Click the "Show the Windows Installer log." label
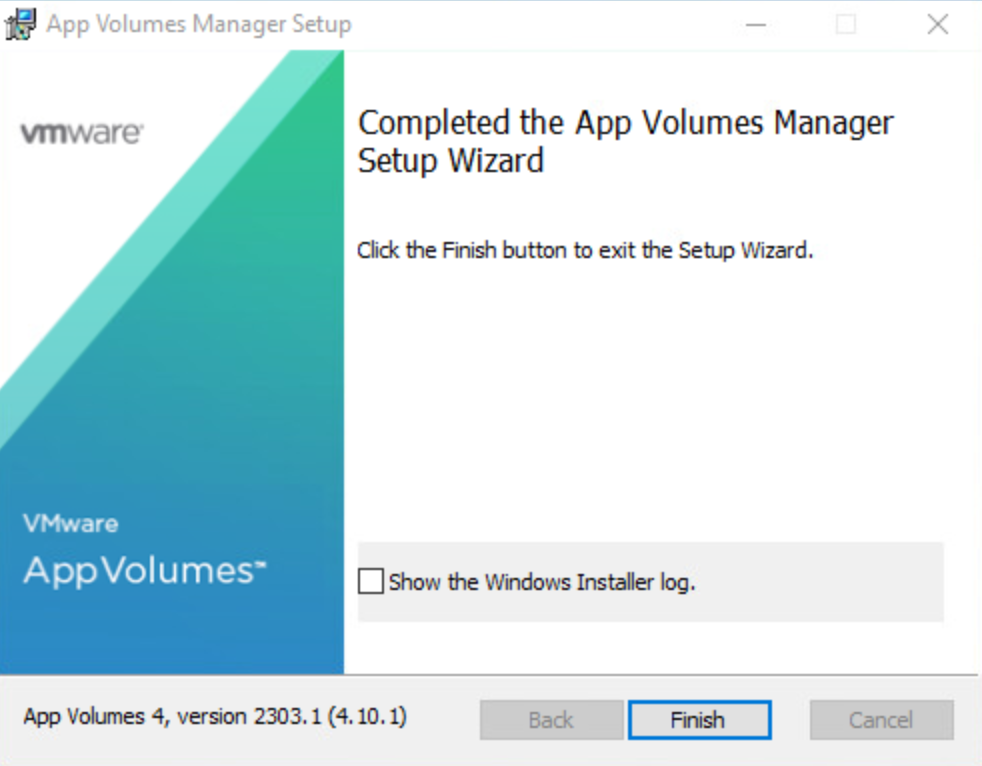The width and height of the screenshot is (982, 766). tap(541, 582)
